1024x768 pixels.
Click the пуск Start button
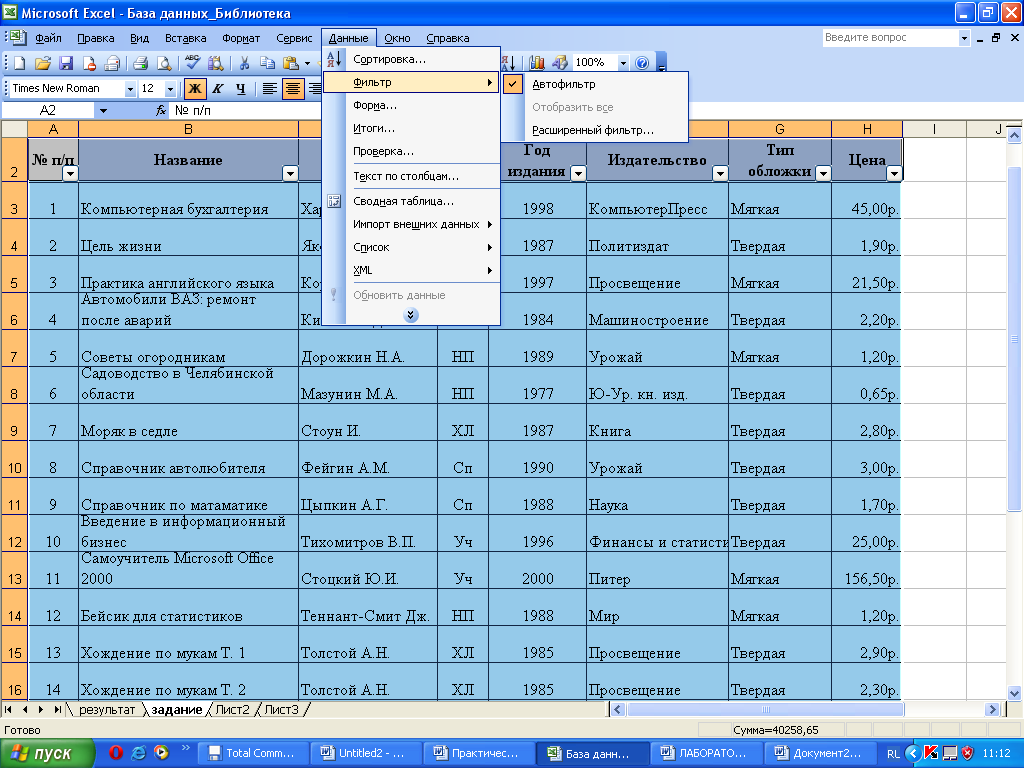[x=46, y=753]
